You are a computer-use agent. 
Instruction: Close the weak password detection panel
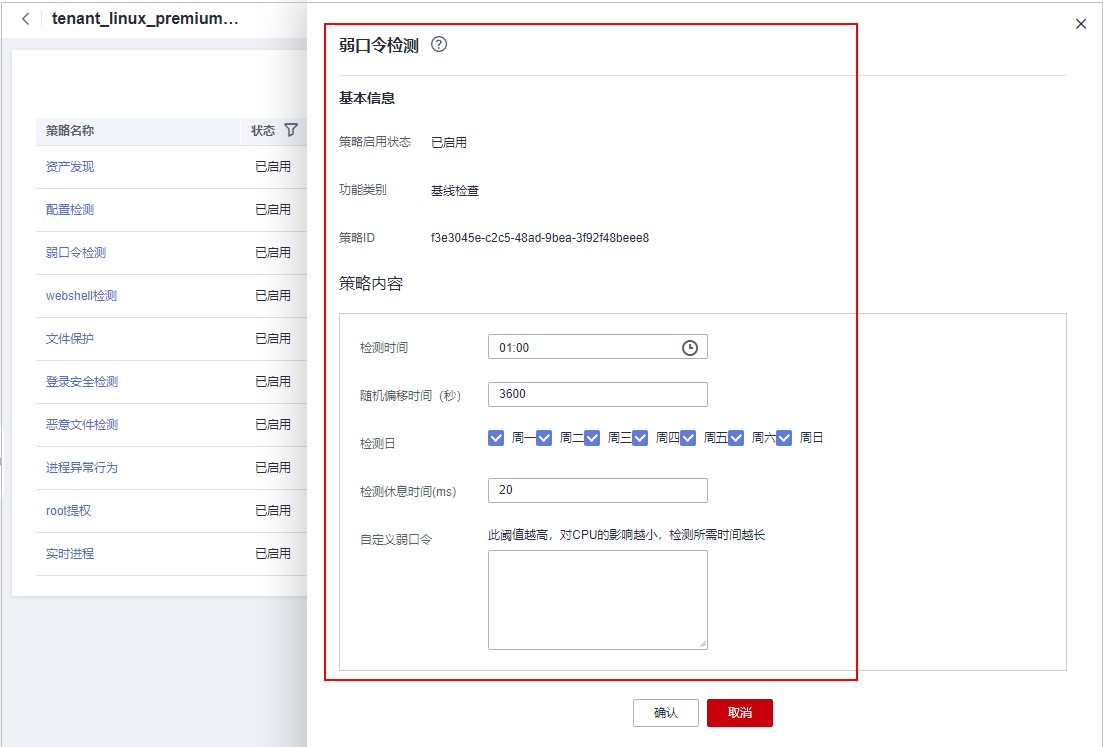[x=1081, y=23]
